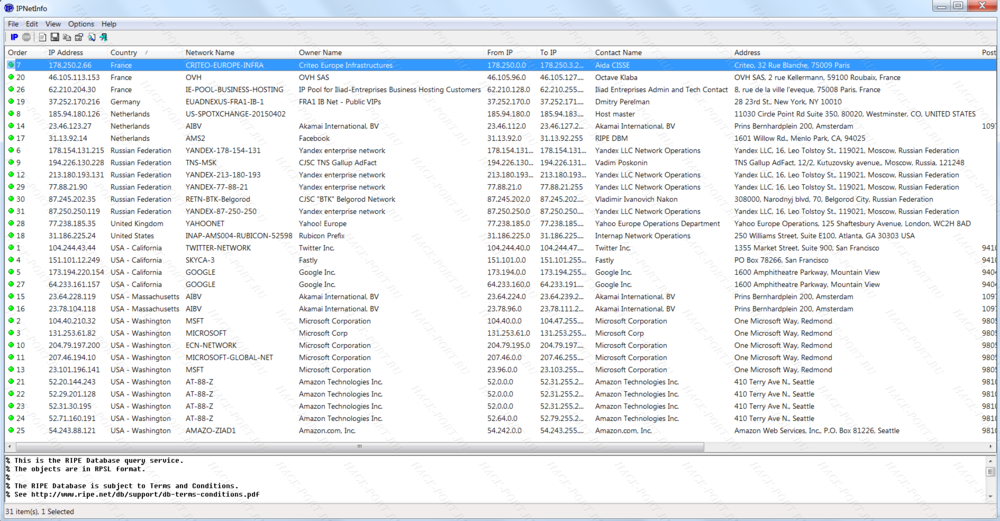
Task: Click the Facebook owner name cell
Action: 314,138
